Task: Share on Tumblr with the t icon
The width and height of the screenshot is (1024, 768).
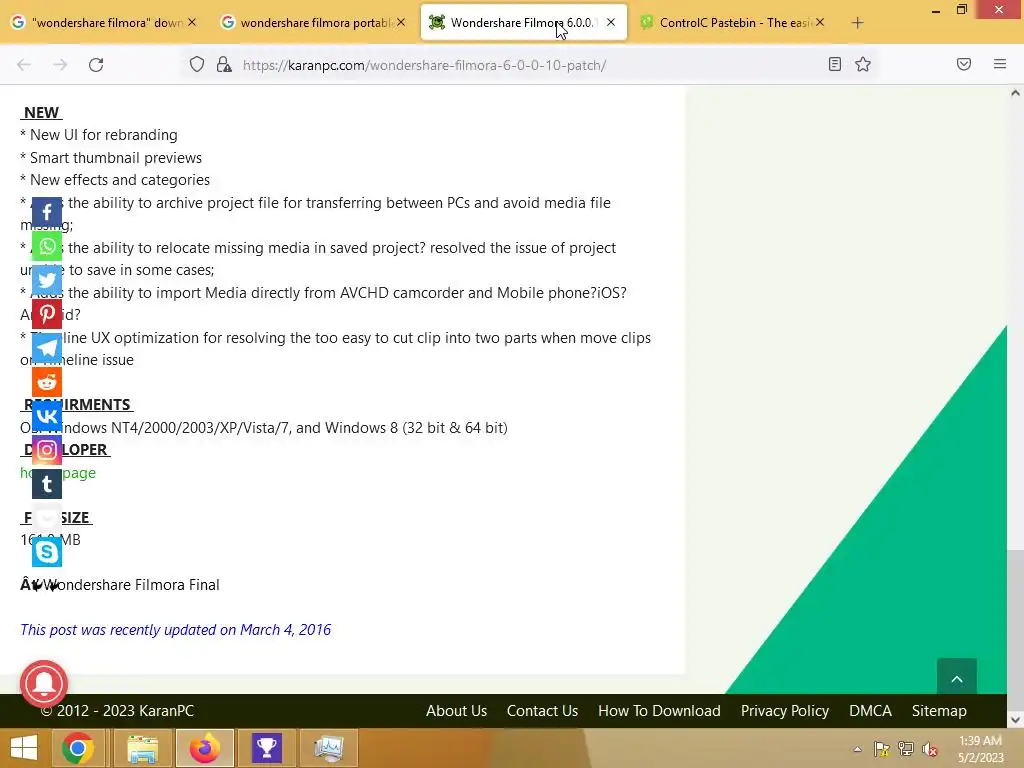Action: 47,484
